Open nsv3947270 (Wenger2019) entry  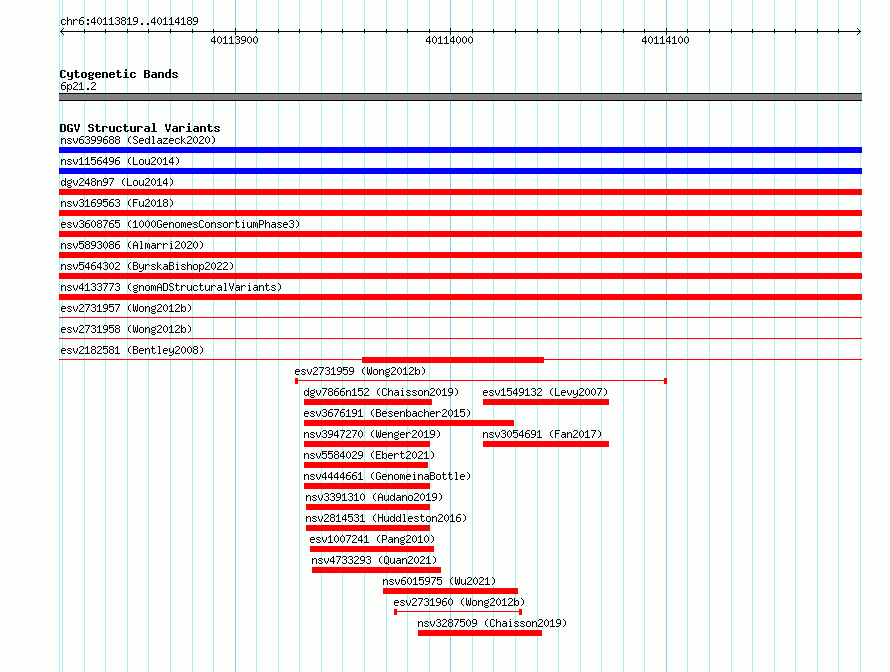tap(372, 434)
